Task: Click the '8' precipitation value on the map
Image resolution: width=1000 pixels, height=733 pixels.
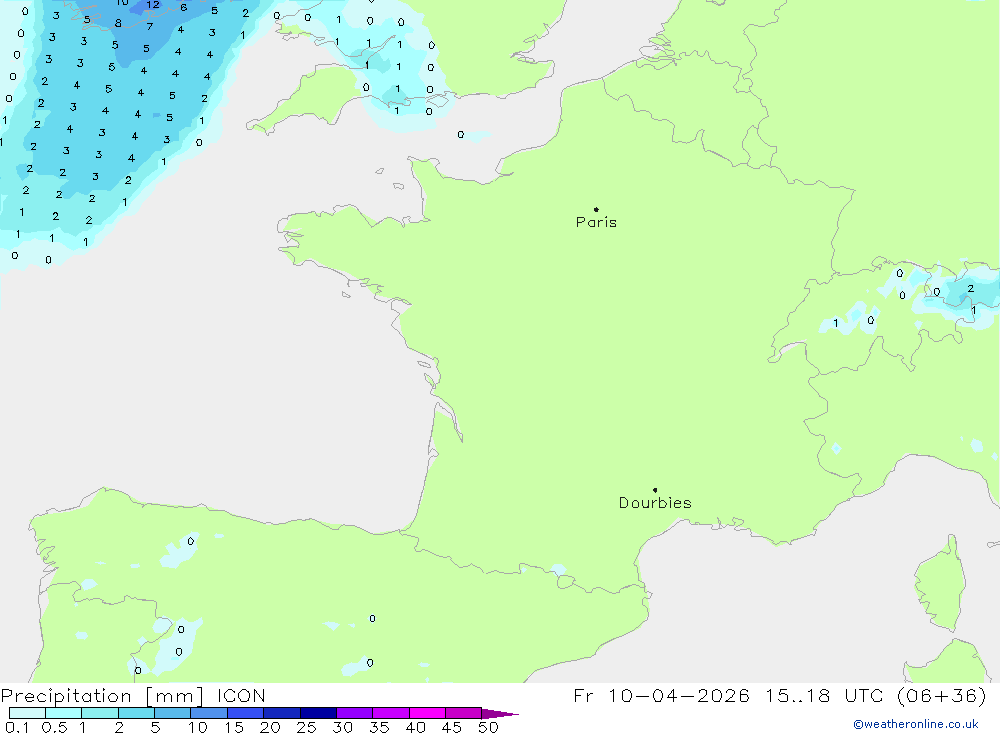Action: click(x=118, y=24)
